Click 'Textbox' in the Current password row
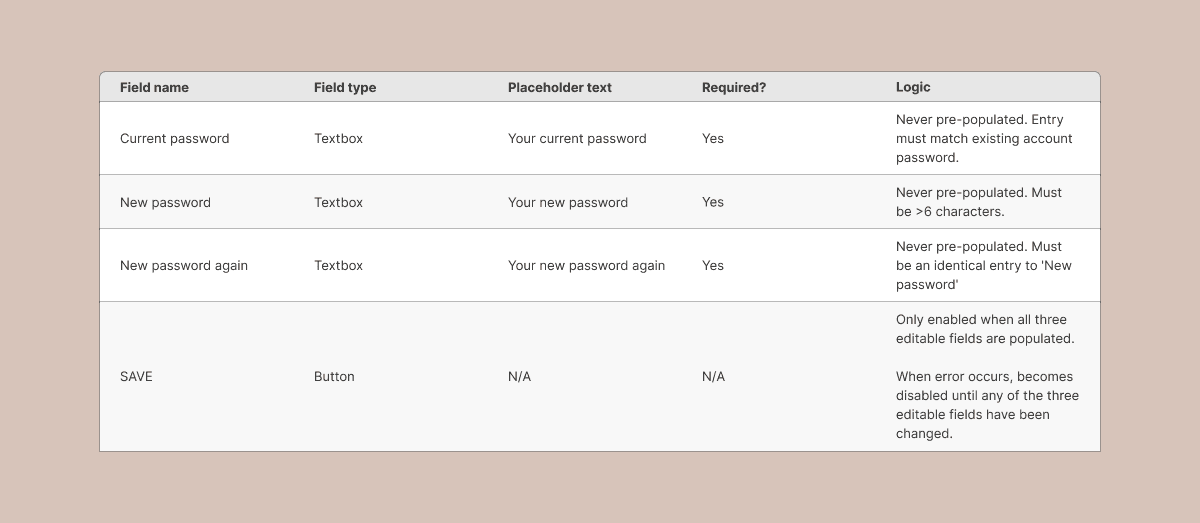Screen dimensions: 1200x523 tap(338, 138)
